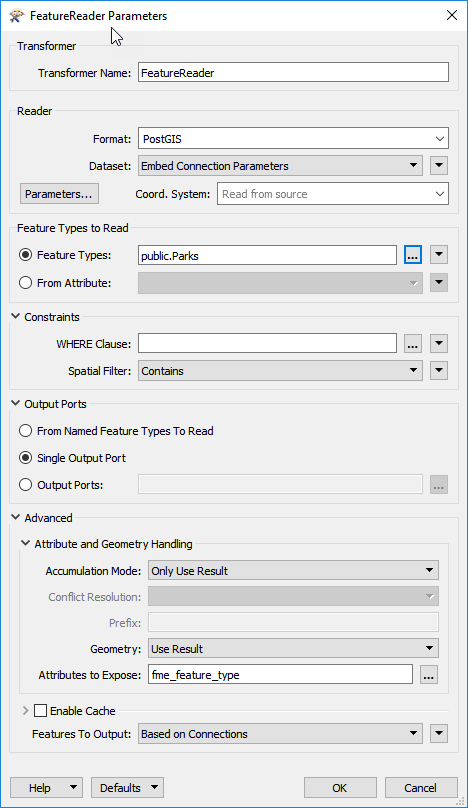Click the ellipsis button beside Feature Types field
The width and height of the screenshot is (468, 808).
pos(413,255)
